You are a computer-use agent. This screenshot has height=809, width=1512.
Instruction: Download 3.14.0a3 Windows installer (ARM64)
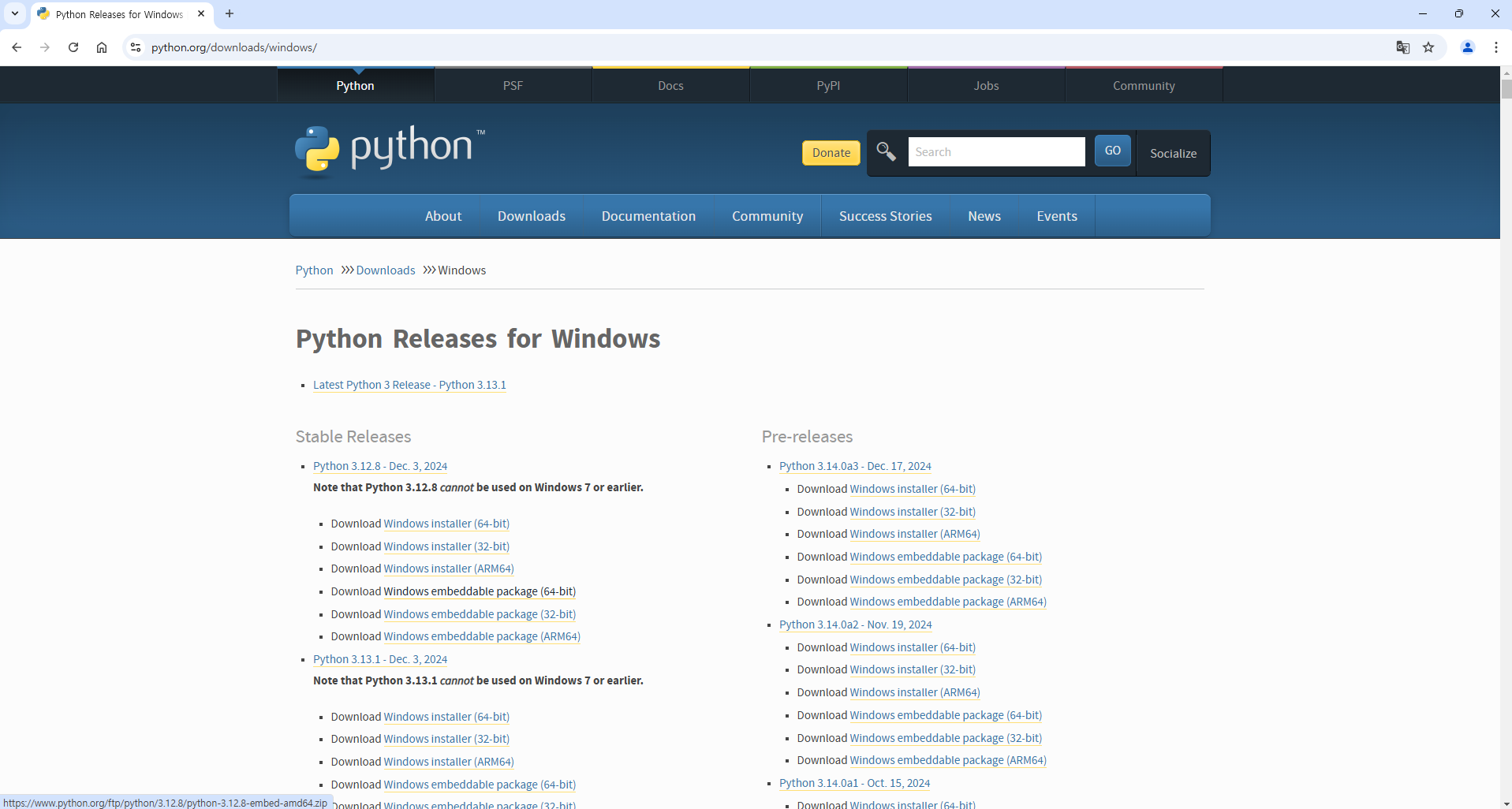(x=915, y=534)
